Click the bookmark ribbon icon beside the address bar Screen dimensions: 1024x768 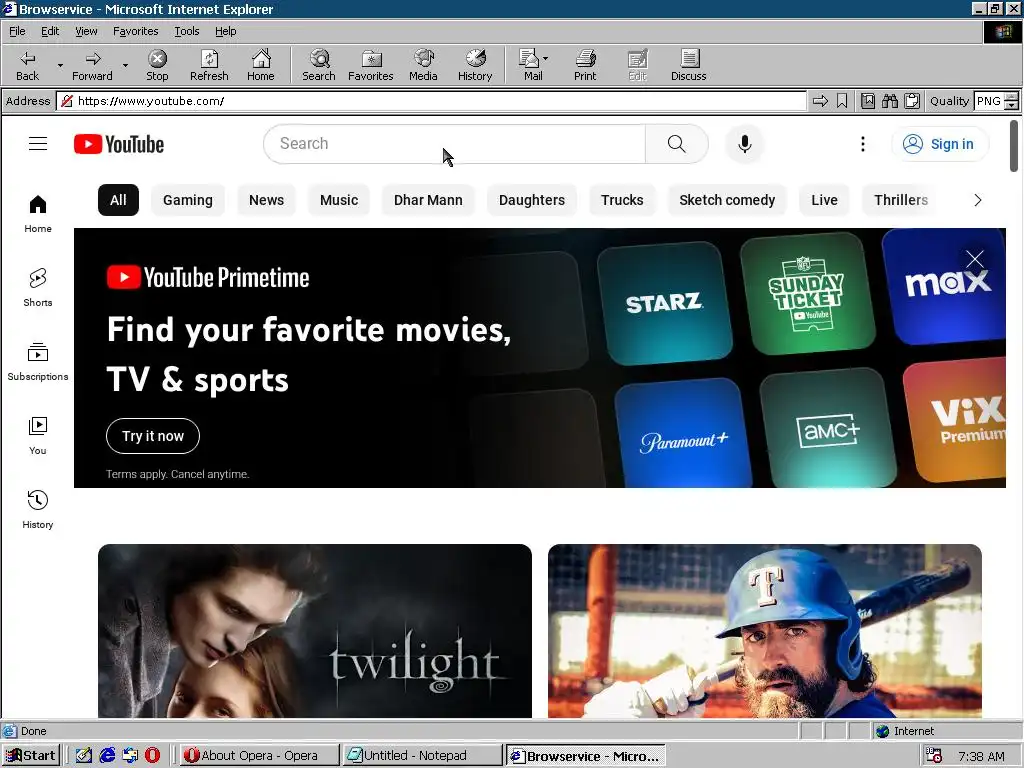click(x=842, y=101)
